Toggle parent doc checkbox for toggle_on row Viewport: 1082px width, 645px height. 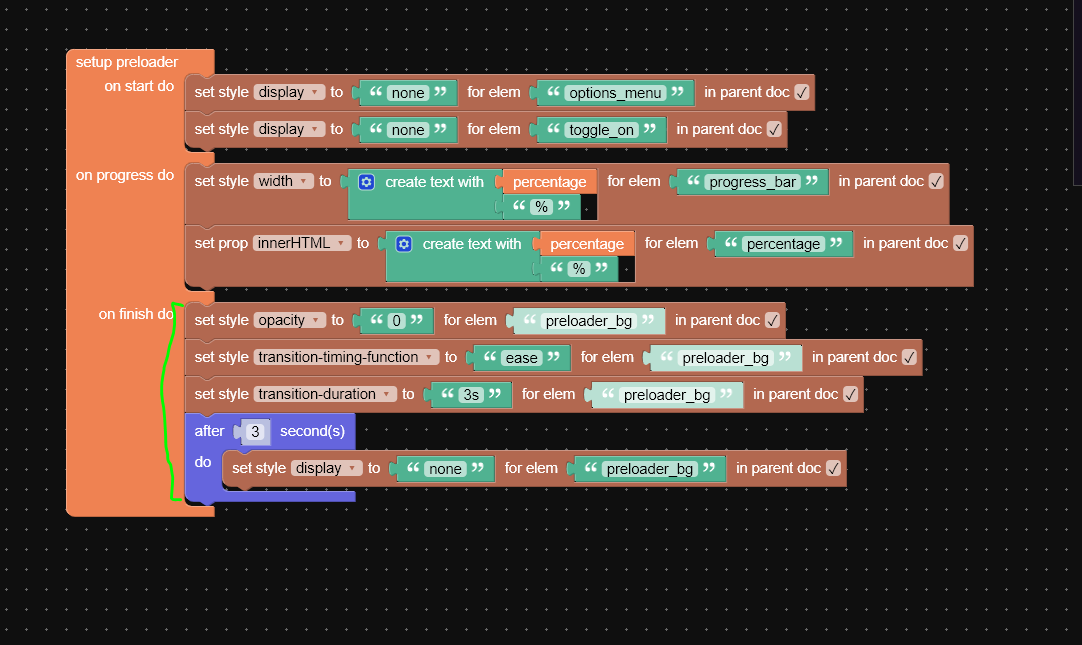tap(774, 129)
